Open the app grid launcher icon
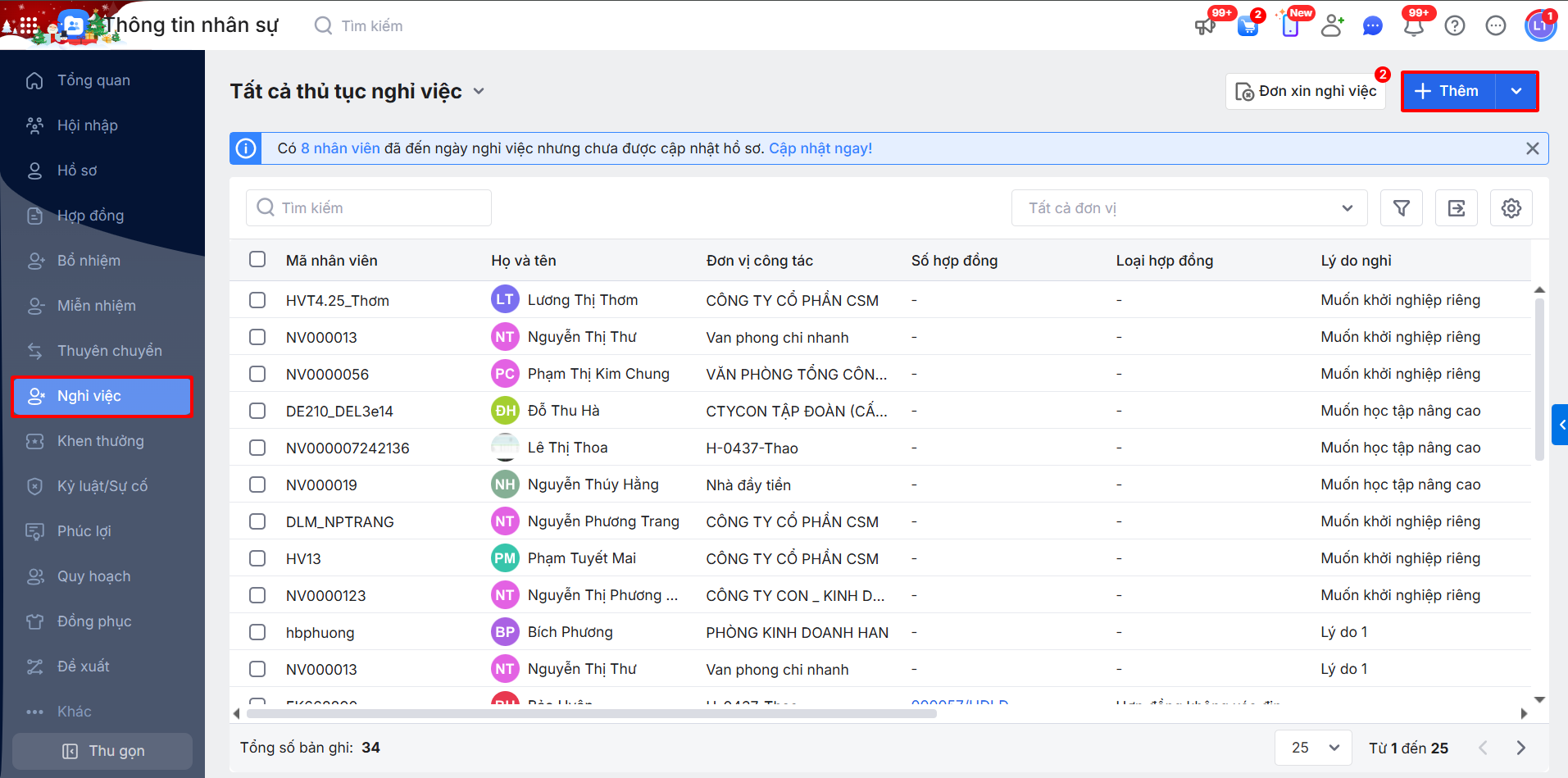 tap(29, 25)
